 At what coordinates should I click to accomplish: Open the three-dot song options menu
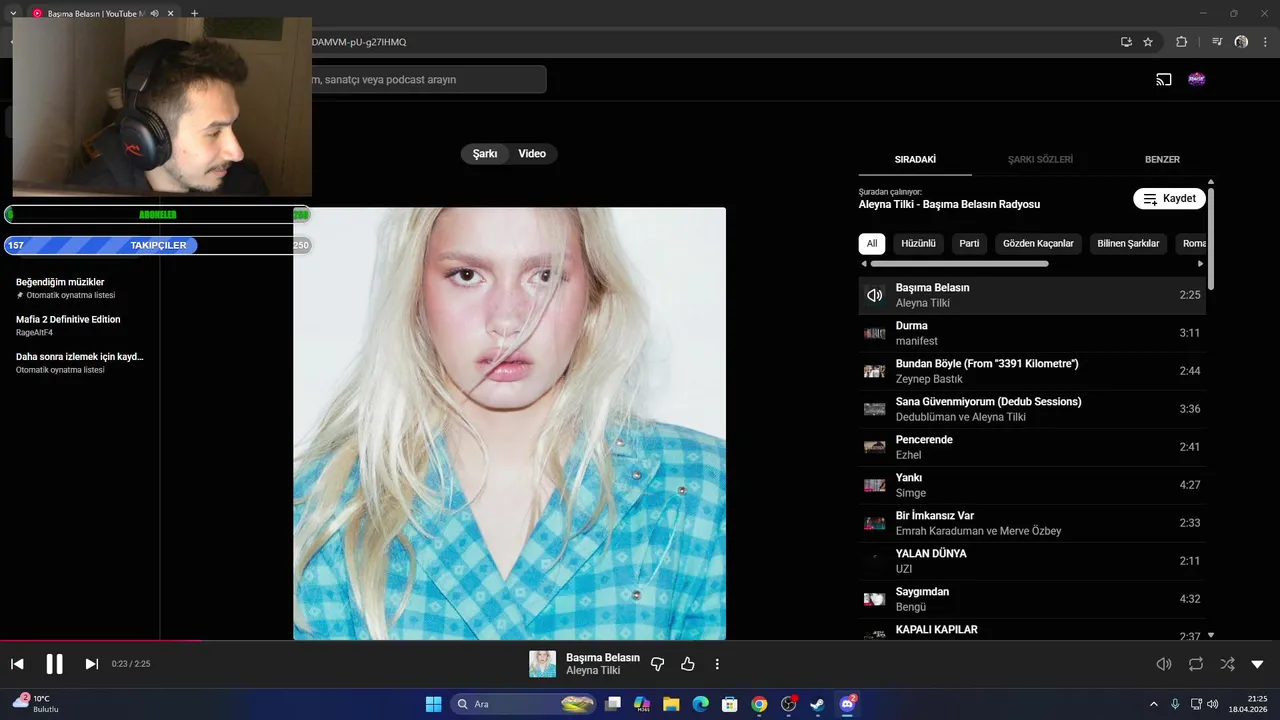click(x=717, y=664)
